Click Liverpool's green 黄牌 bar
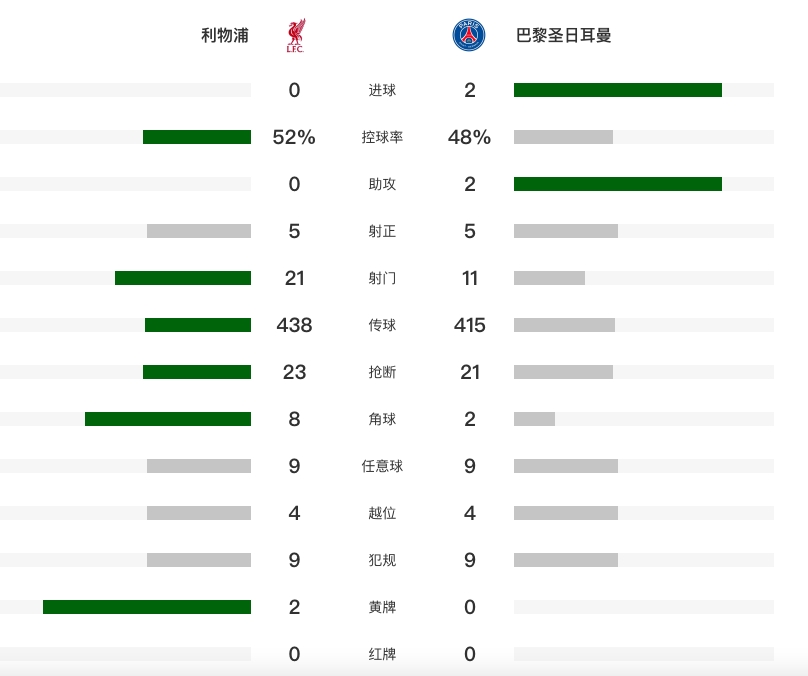The image size is (808, 676). [x=147, y=607]
